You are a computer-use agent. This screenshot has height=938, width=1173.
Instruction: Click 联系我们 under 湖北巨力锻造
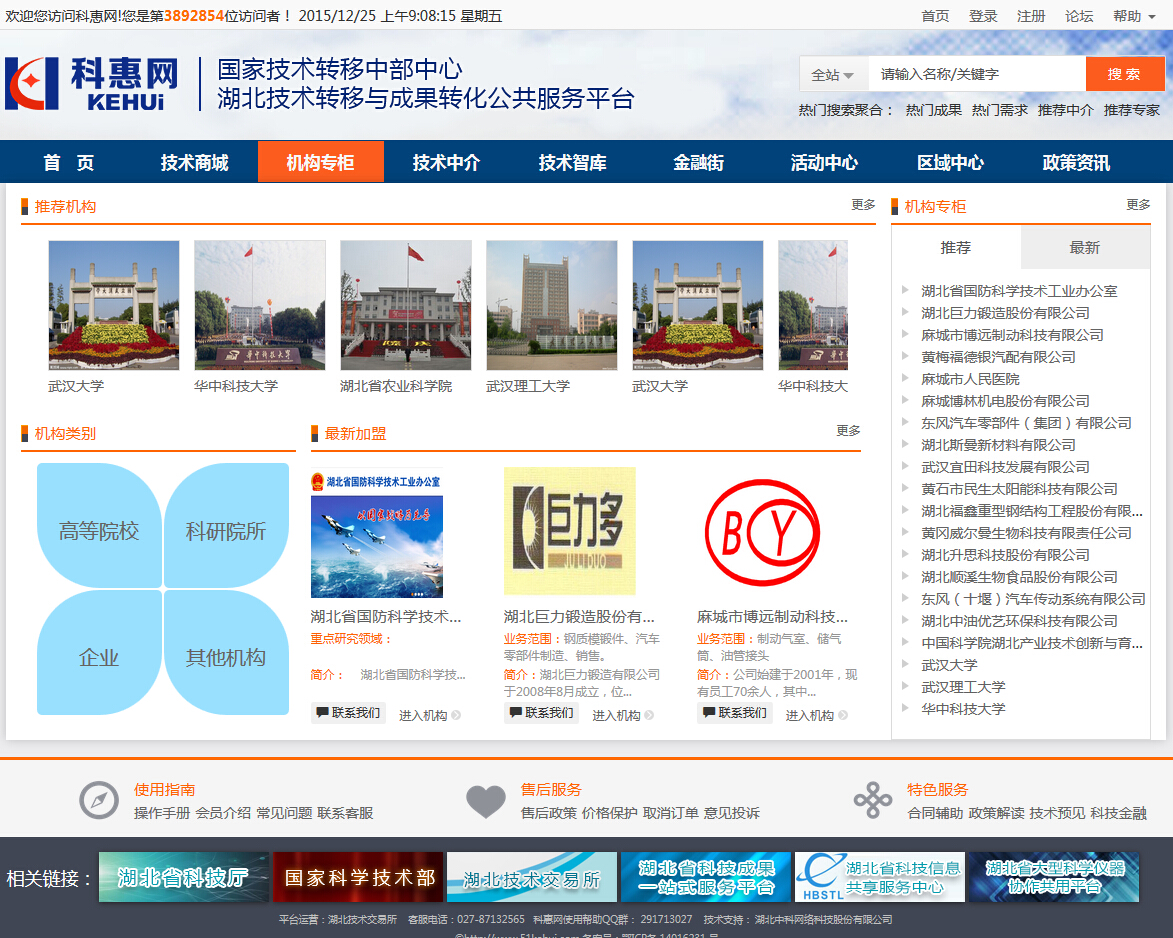tap(542, 713)
